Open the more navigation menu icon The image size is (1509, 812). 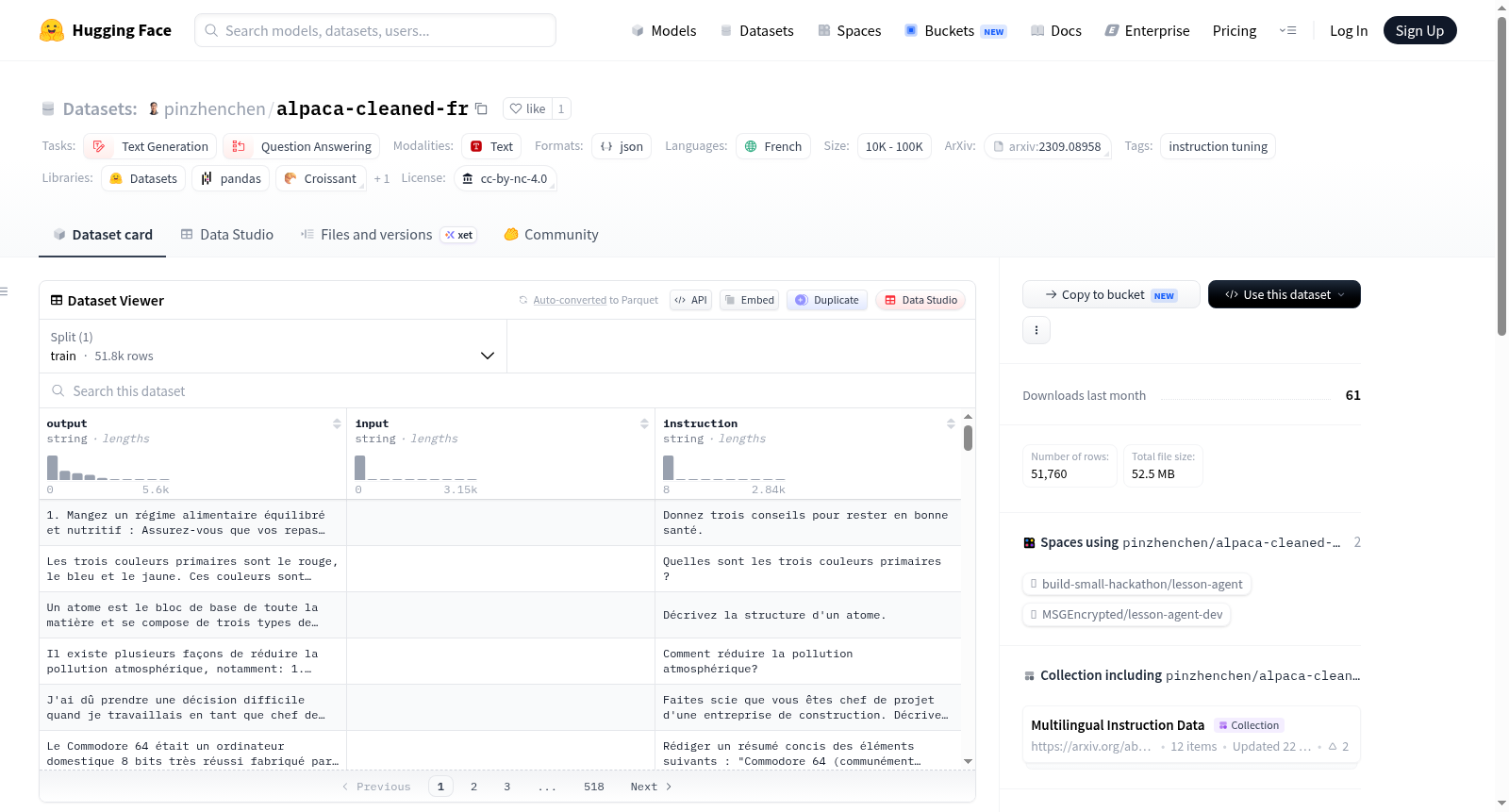tap(1287, 30)
